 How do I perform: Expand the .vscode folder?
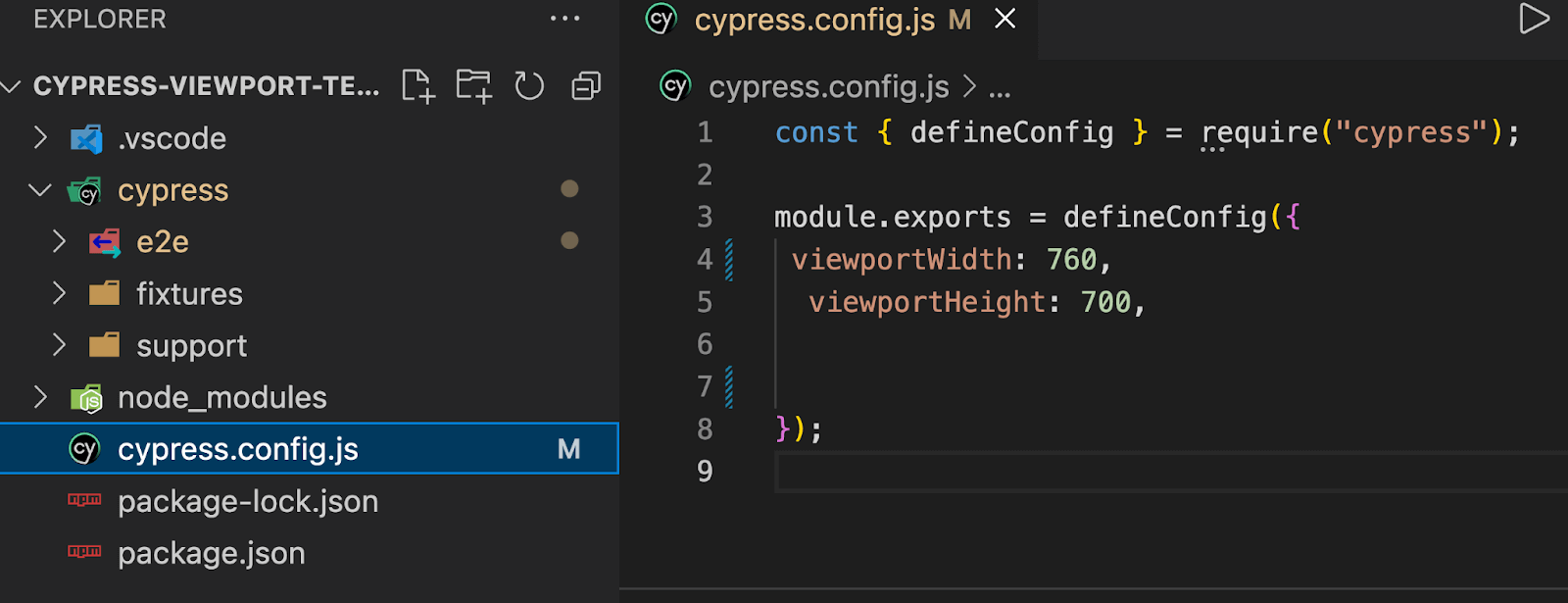pyautogui.click(x=41, y=138)
